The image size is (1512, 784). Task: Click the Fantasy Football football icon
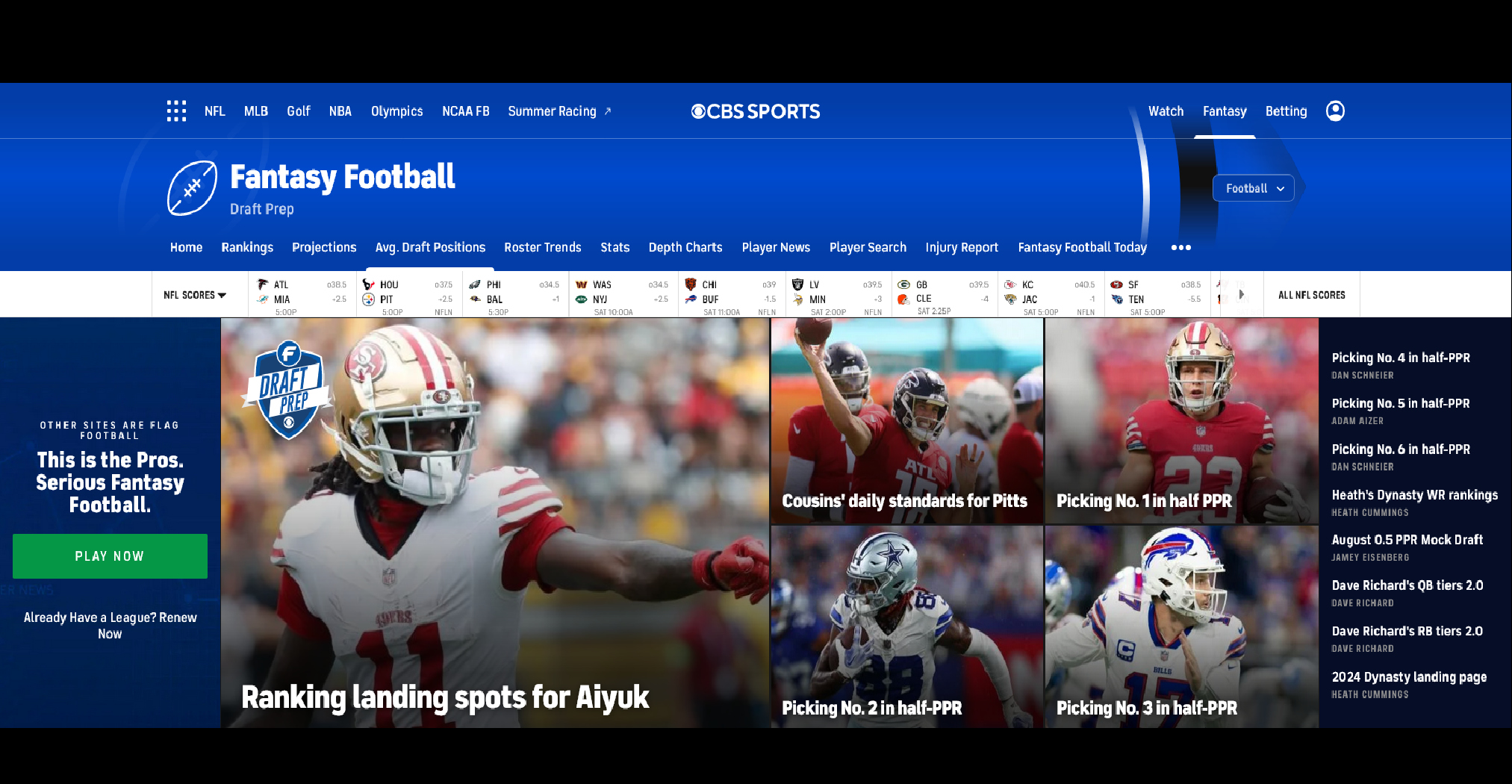click(192, 188)
